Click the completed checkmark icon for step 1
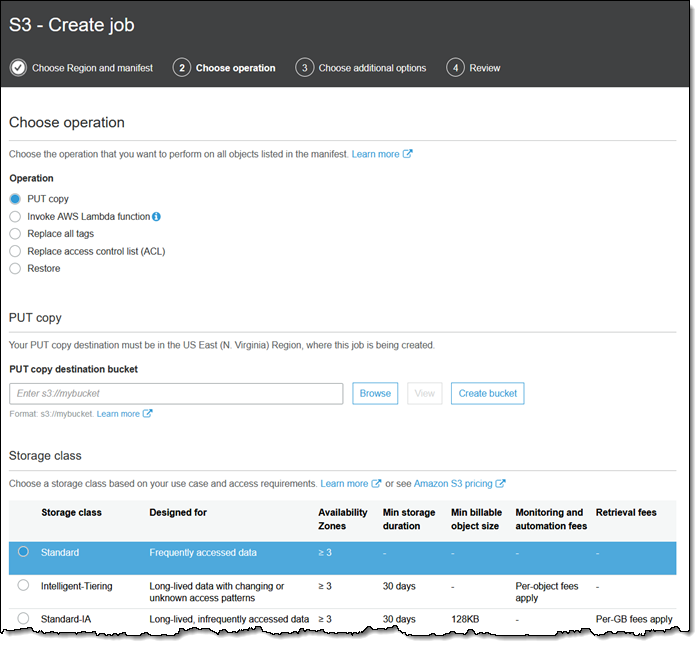This screenshot has width=700, height=646. (x=18, y=68)
